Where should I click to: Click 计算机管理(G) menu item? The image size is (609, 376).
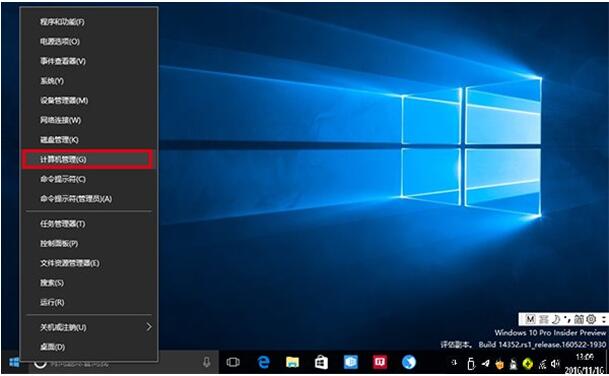coord(88,159)
